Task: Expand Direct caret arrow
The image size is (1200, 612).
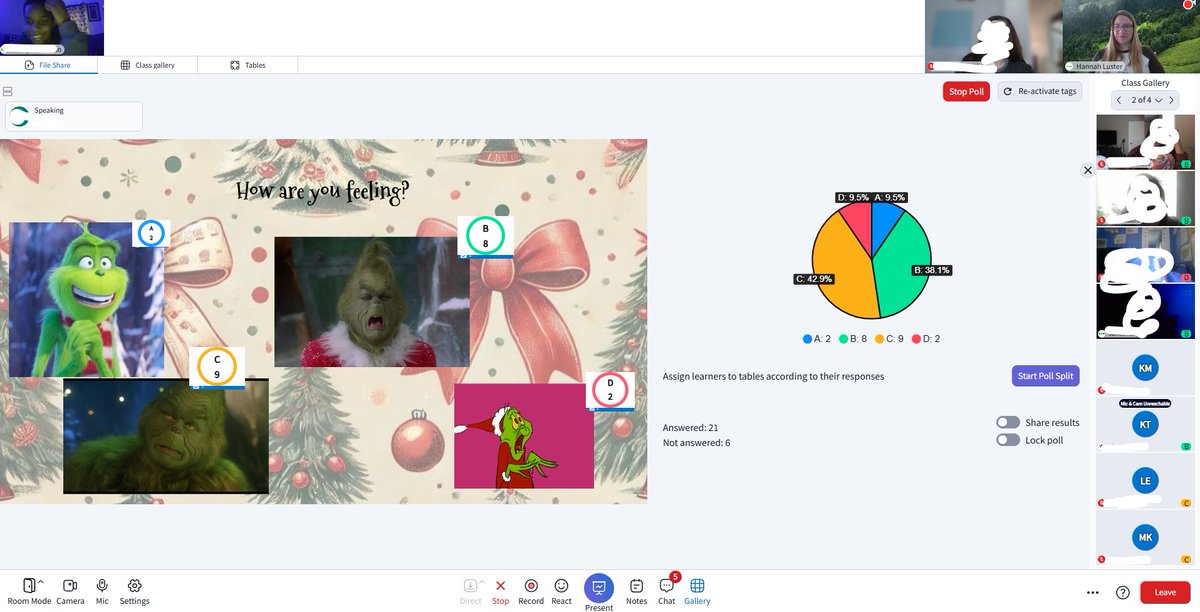Action: pos(482,581)
